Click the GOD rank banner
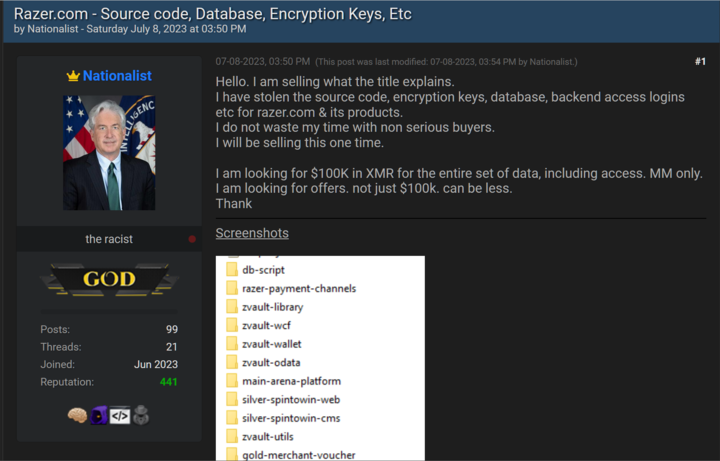This screenshot has width=720, height=461. tap(109, 280)
